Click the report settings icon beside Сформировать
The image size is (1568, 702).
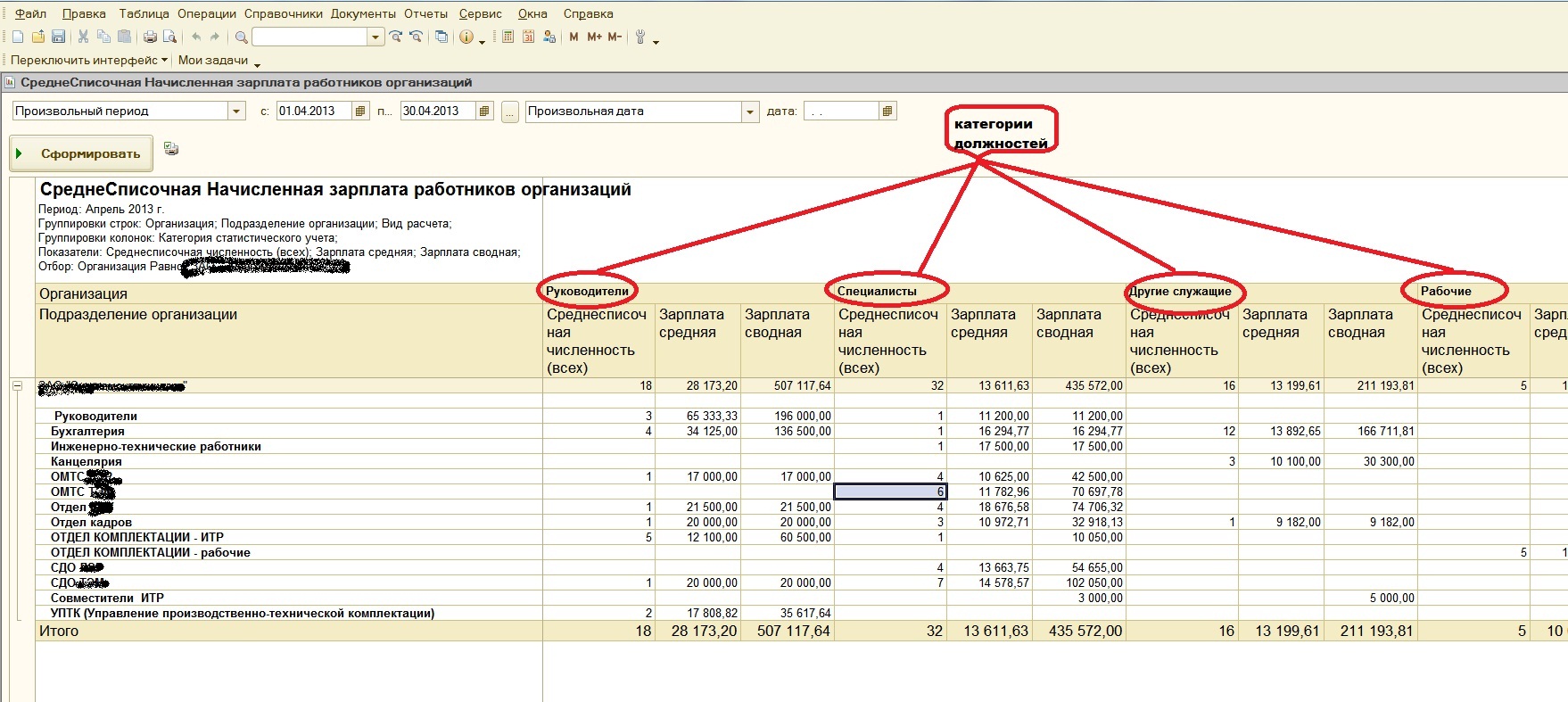tap(171, 149)
